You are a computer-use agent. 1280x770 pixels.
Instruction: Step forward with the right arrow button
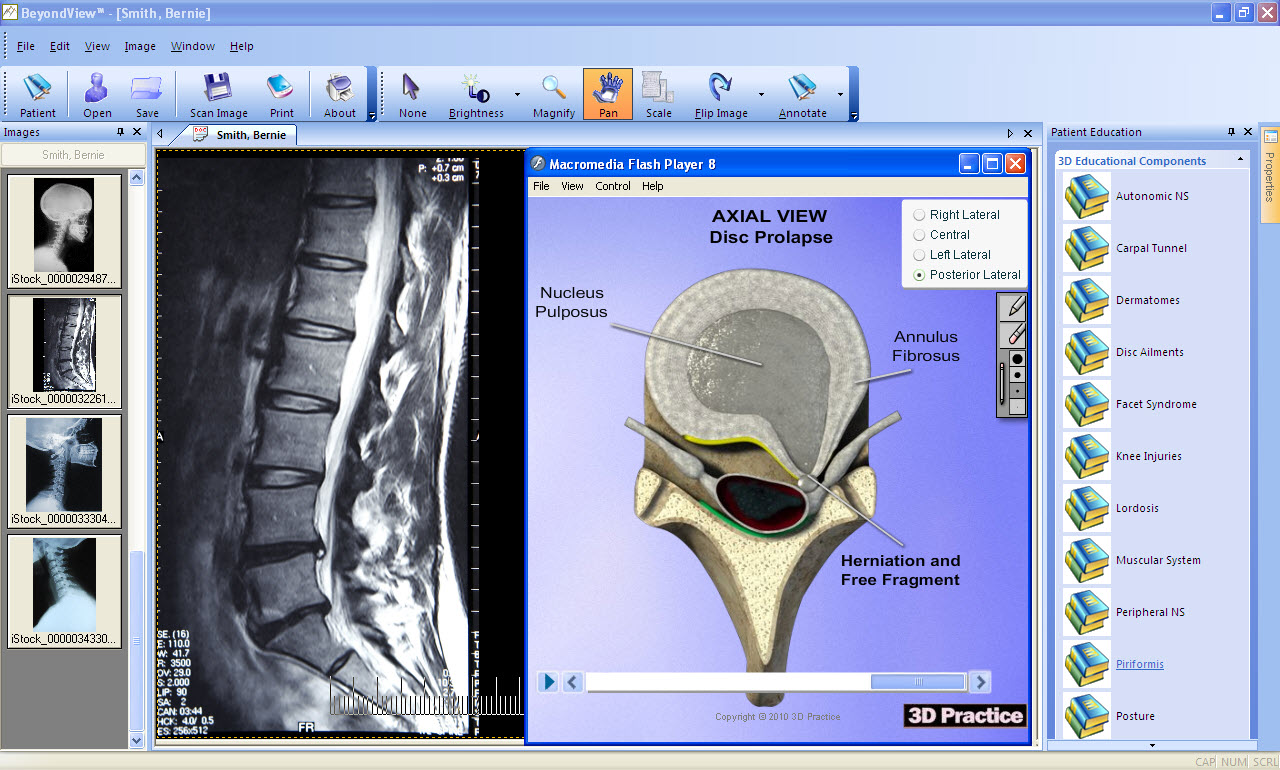click(981, 682)
